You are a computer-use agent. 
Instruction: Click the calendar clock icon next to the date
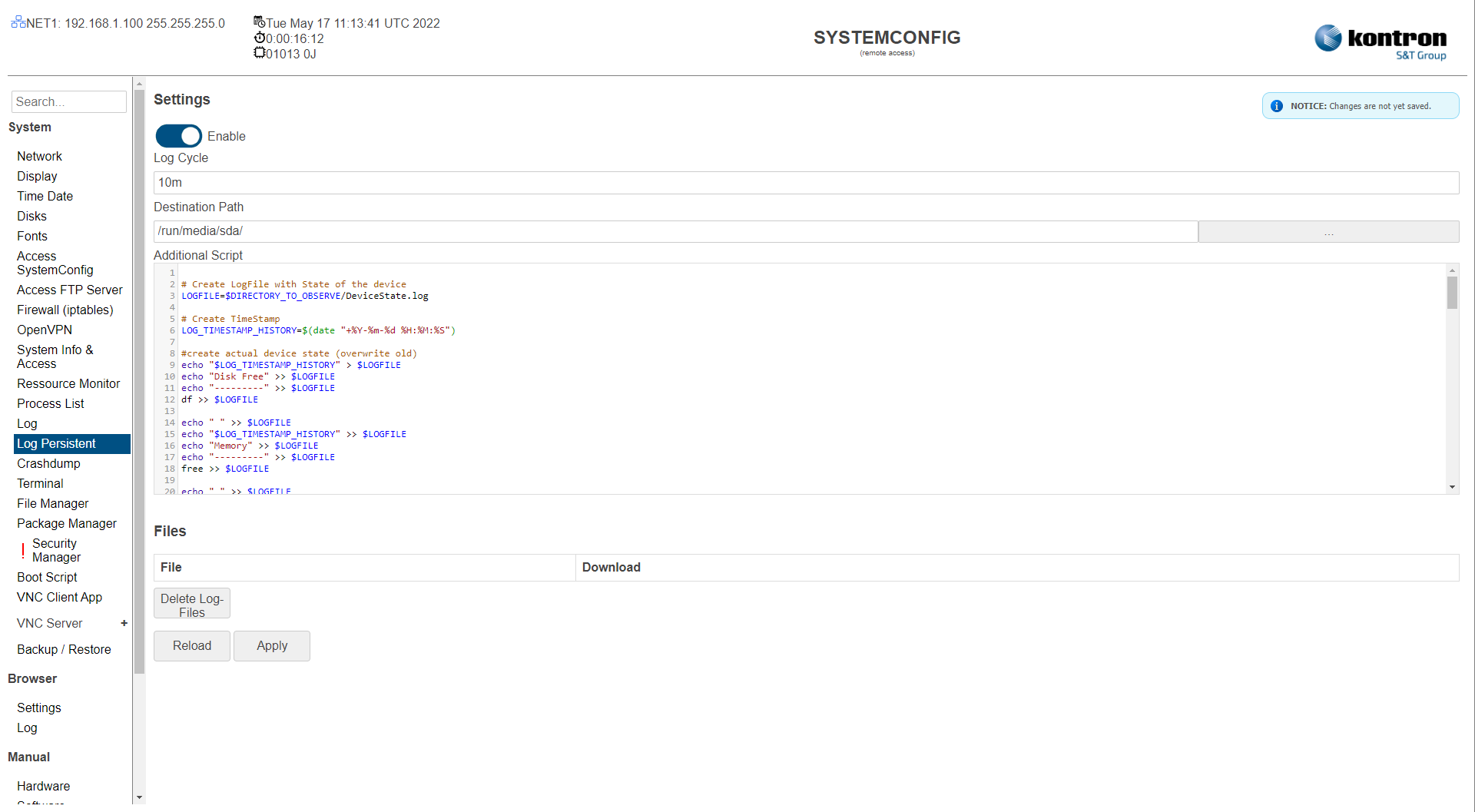(x=259, y=22)
